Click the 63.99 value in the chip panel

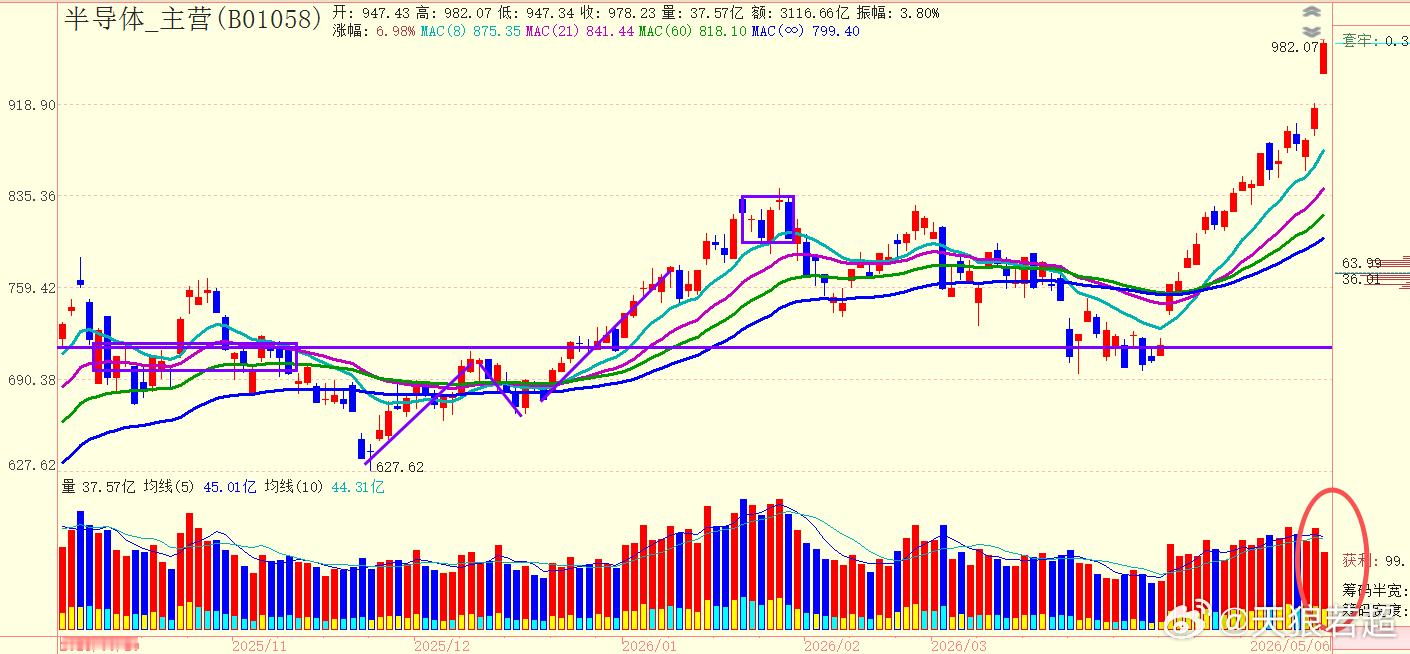(1361, 263)
